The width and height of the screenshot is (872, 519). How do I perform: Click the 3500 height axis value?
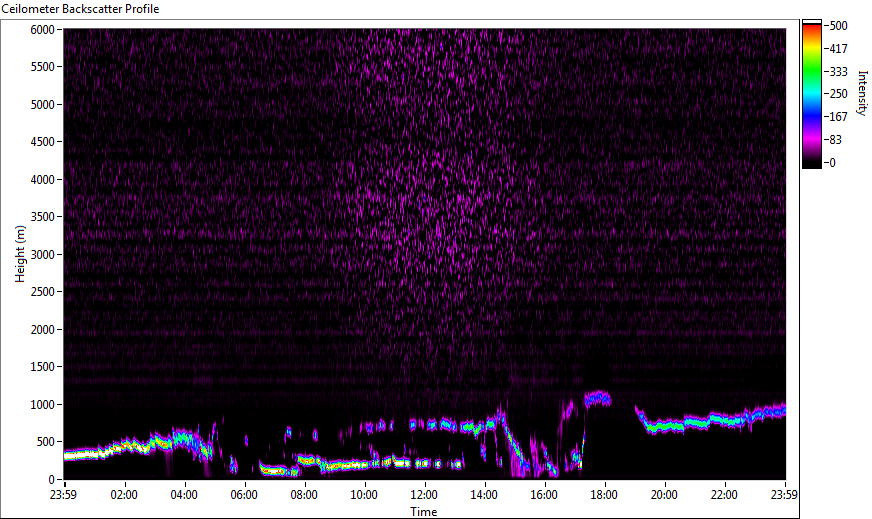(42, 217)
